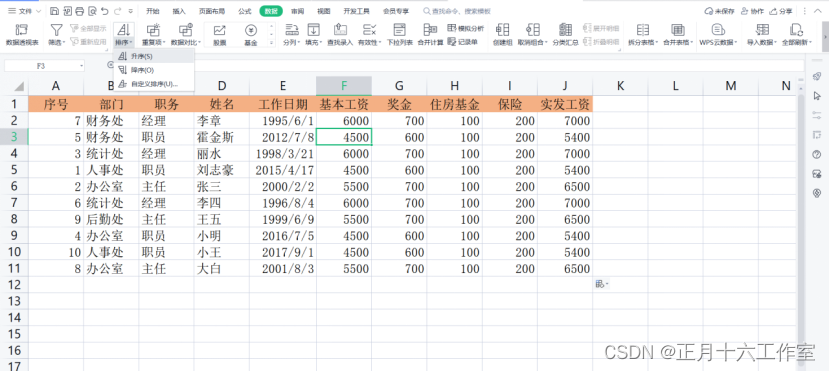The height and width of the screenshot is (371, 830).
Task: Switch to the 审阅 ribbon tab
Action: coord(297,11)
